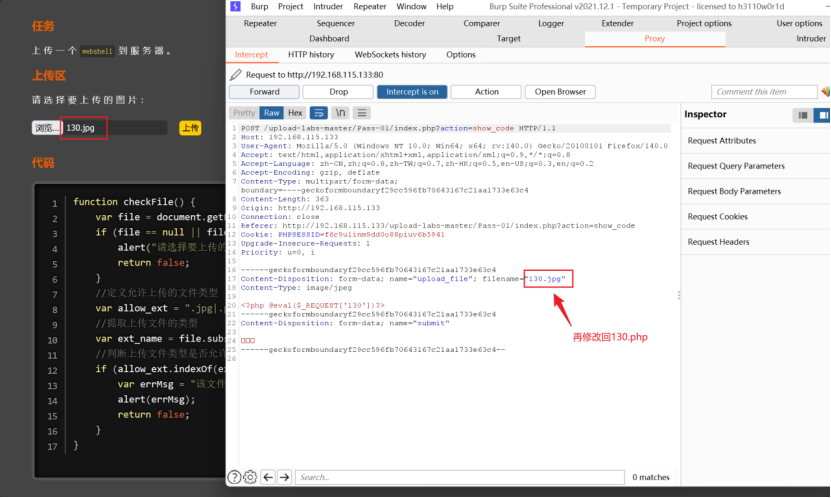
Task: Open the Help menu
Action: (x=445, y=6)
